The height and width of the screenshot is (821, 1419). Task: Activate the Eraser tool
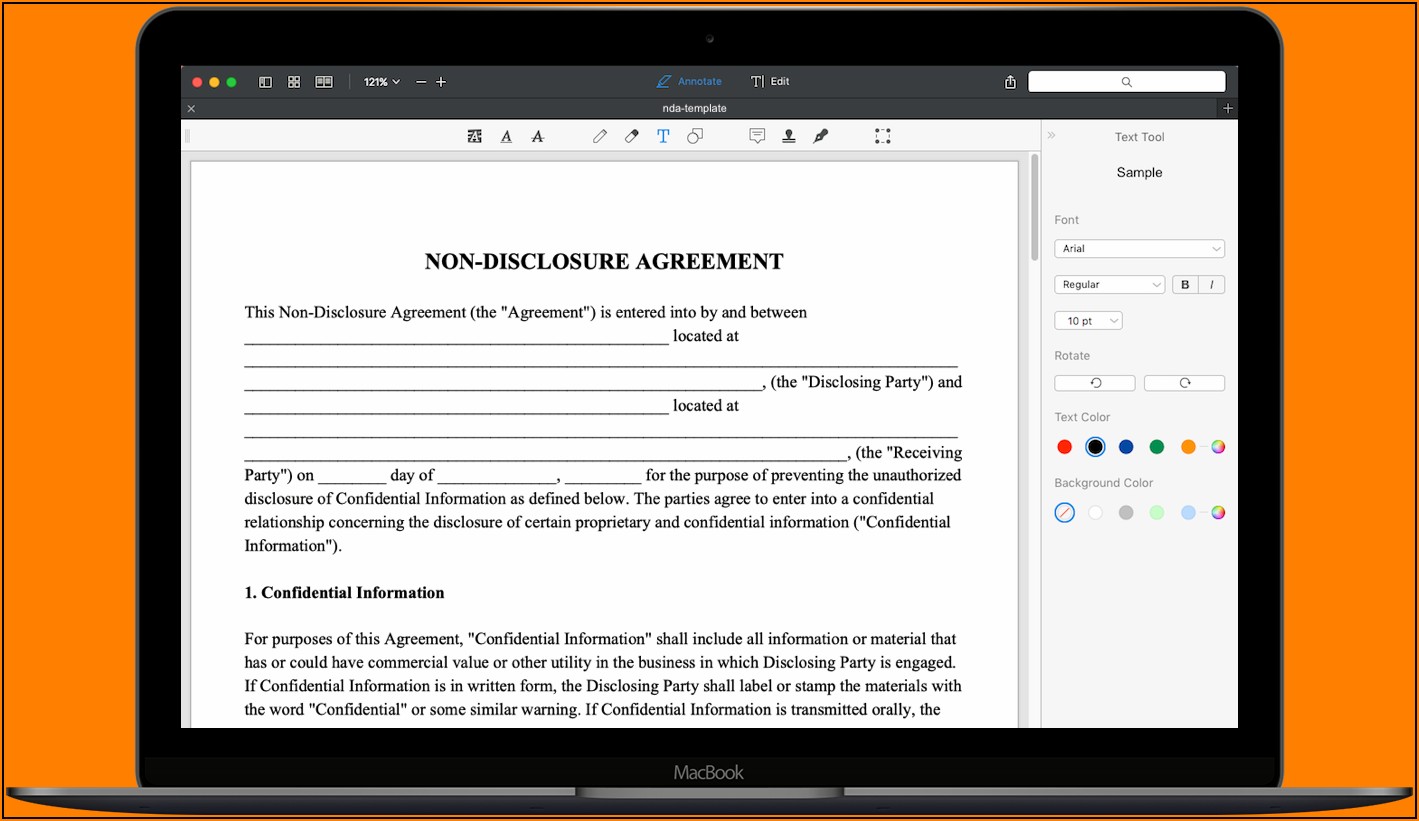coord(631,136)
